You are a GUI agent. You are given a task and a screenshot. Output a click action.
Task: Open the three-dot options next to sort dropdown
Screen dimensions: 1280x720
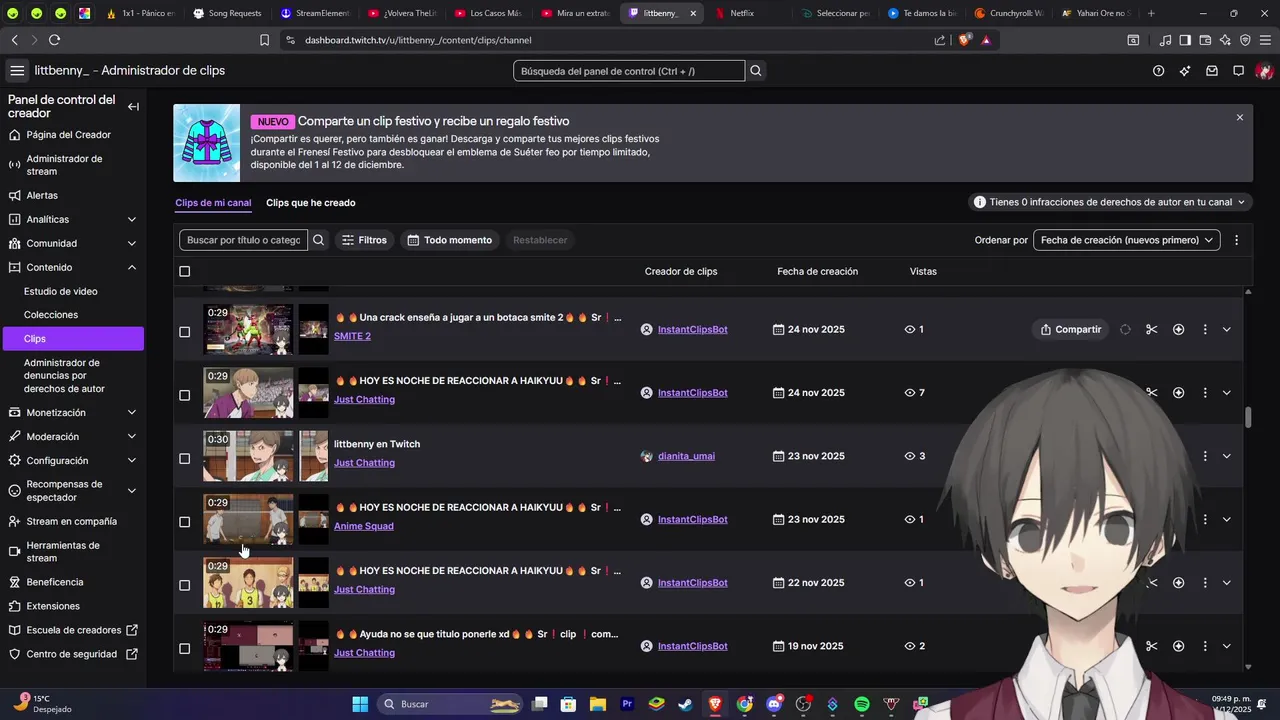1237,240
